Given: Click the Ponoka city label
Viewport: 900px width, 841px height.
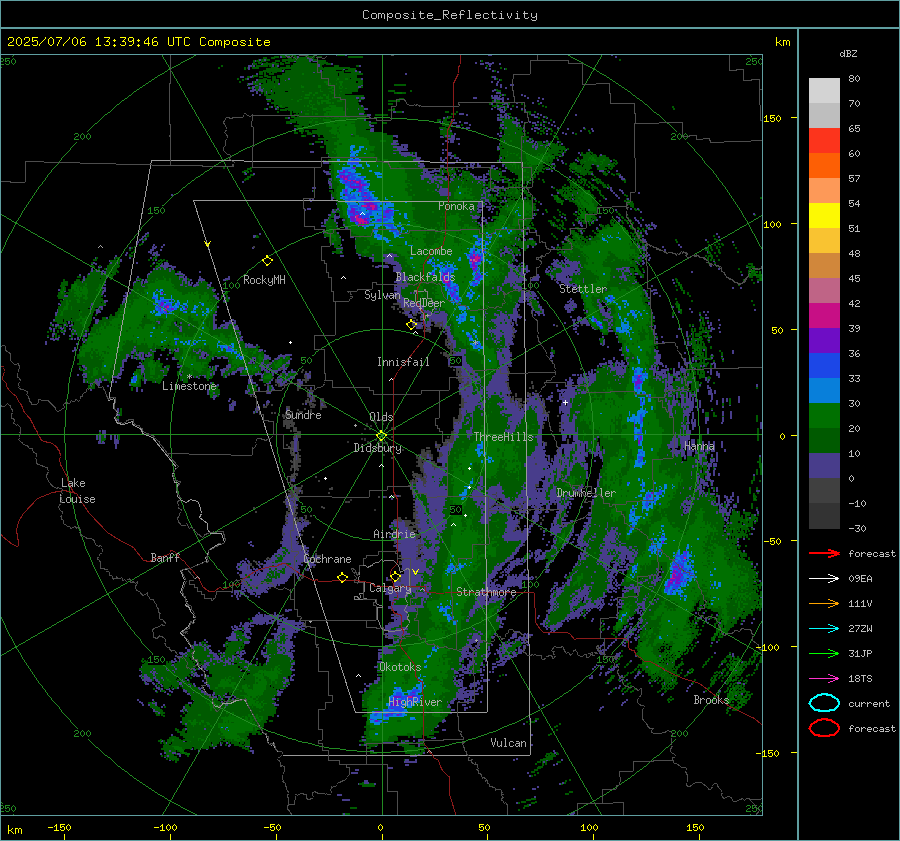Looking at the screenshot, I should click(x=456, y=206).
